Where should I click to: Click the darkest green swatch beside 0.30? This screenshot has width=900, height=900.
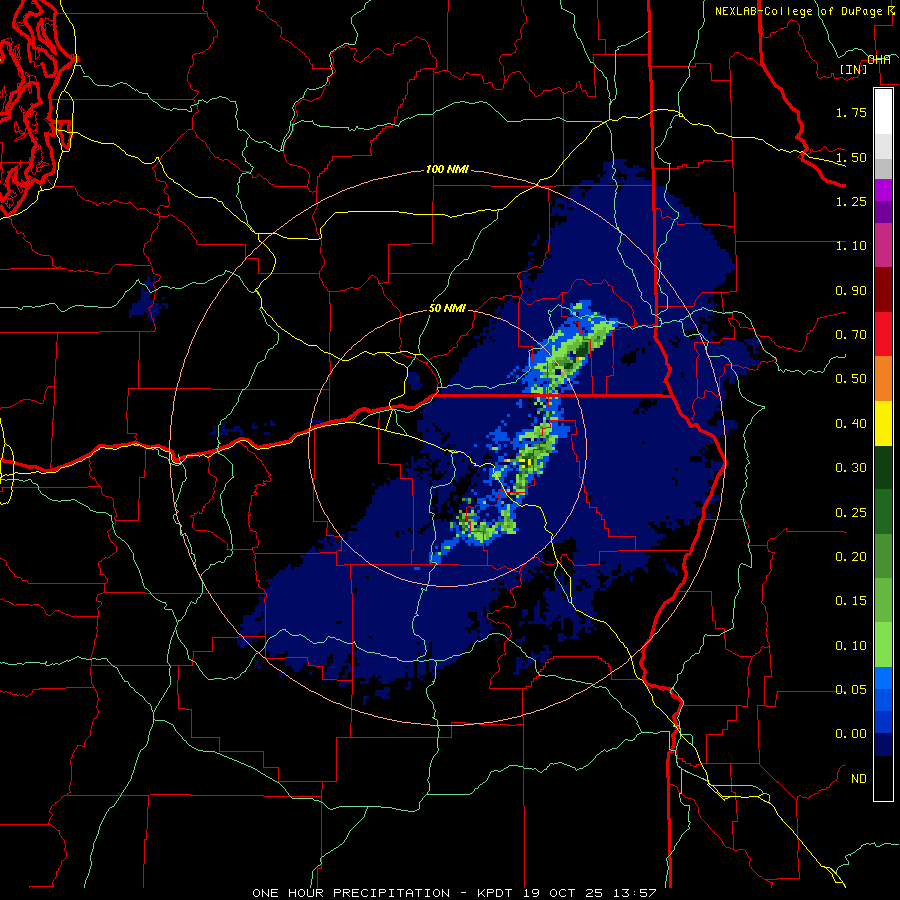tap(883, 467)
